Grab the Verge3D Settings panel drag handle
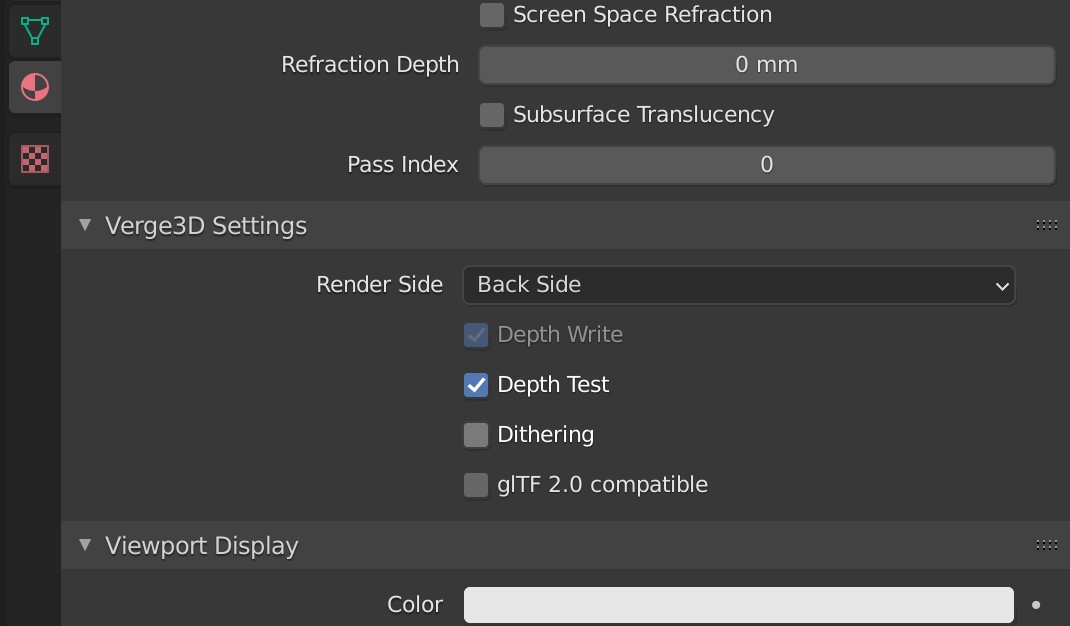The image size is (1070, 626). pyautogui.click(x=1047, y=225)
